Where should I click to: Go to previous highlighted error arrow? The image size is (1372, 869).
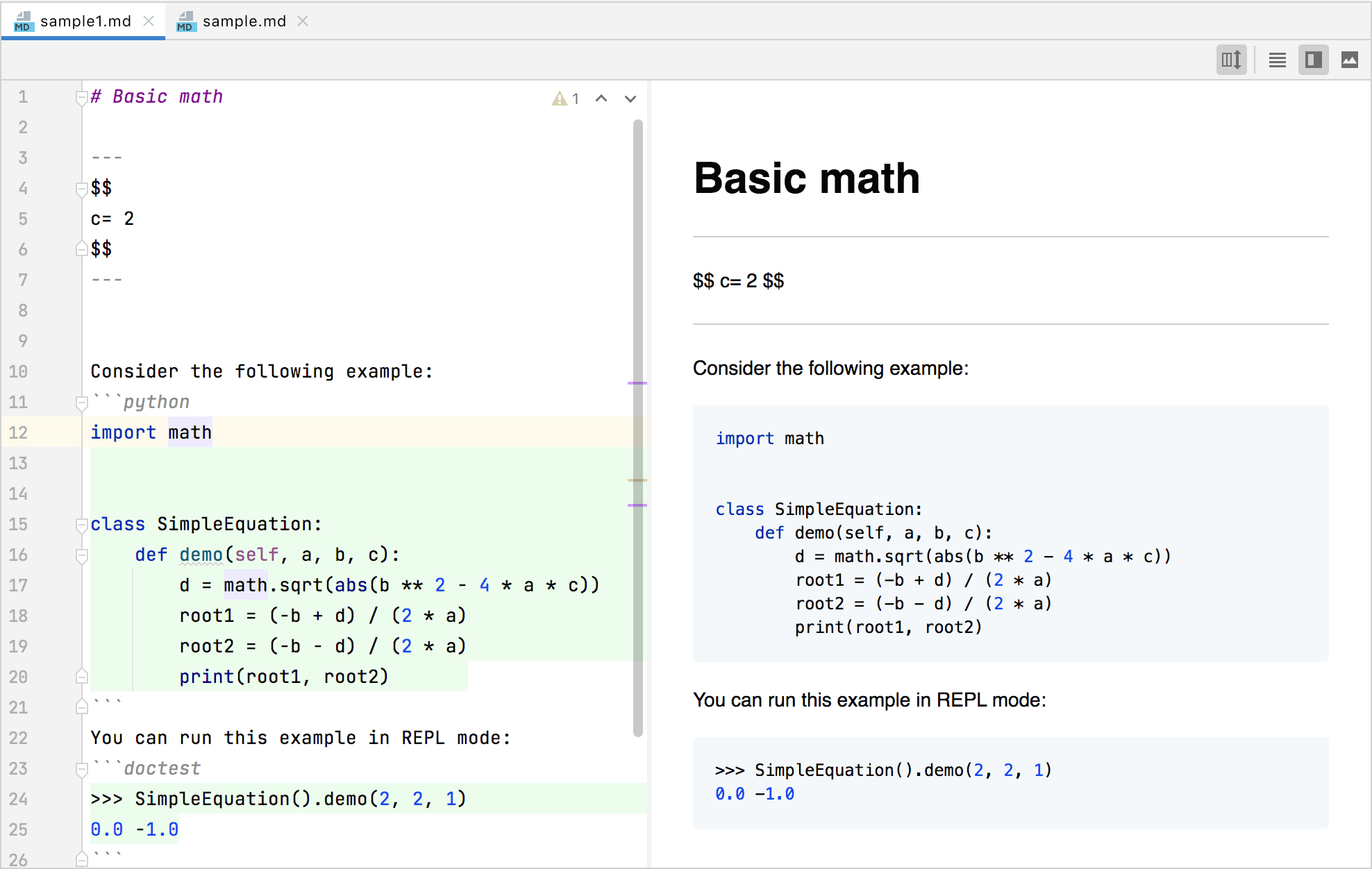[x=601, y=99]
